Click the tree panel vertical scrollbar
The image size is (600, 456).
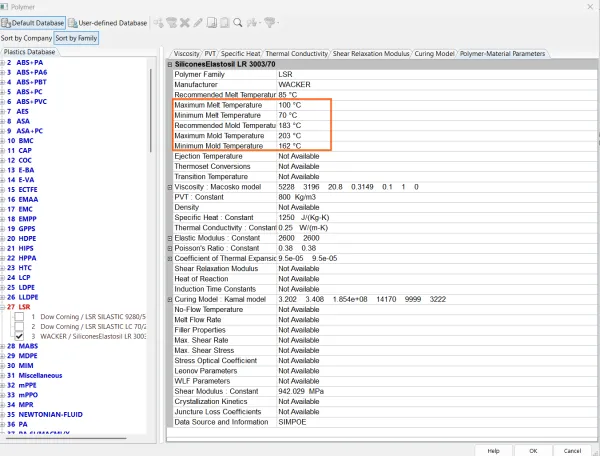pyautogui.click(x=150, y=111)
